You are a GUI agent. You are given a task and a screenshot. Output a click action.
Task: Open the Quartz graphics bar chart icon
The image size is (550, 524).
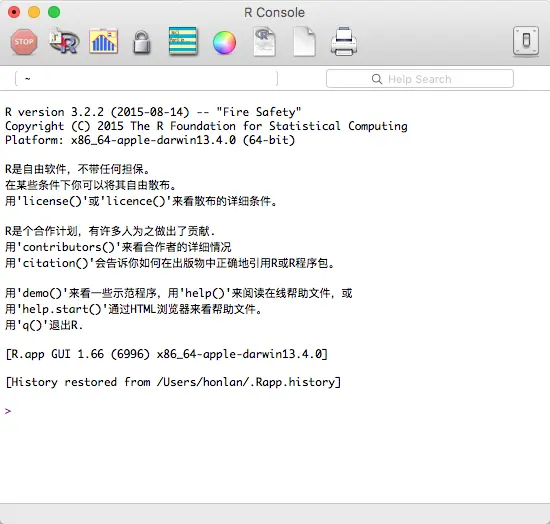pyautogui.click(x=103, y=41)
